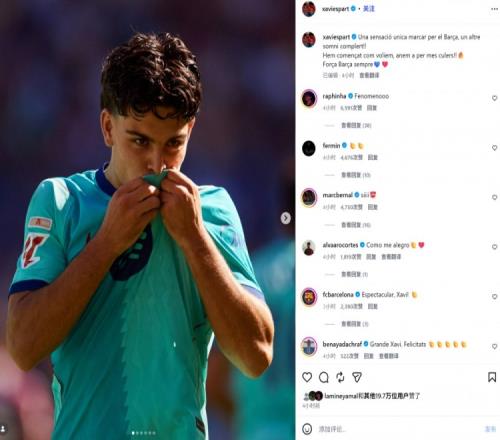Like fermin's comment heart

[494, 148]
